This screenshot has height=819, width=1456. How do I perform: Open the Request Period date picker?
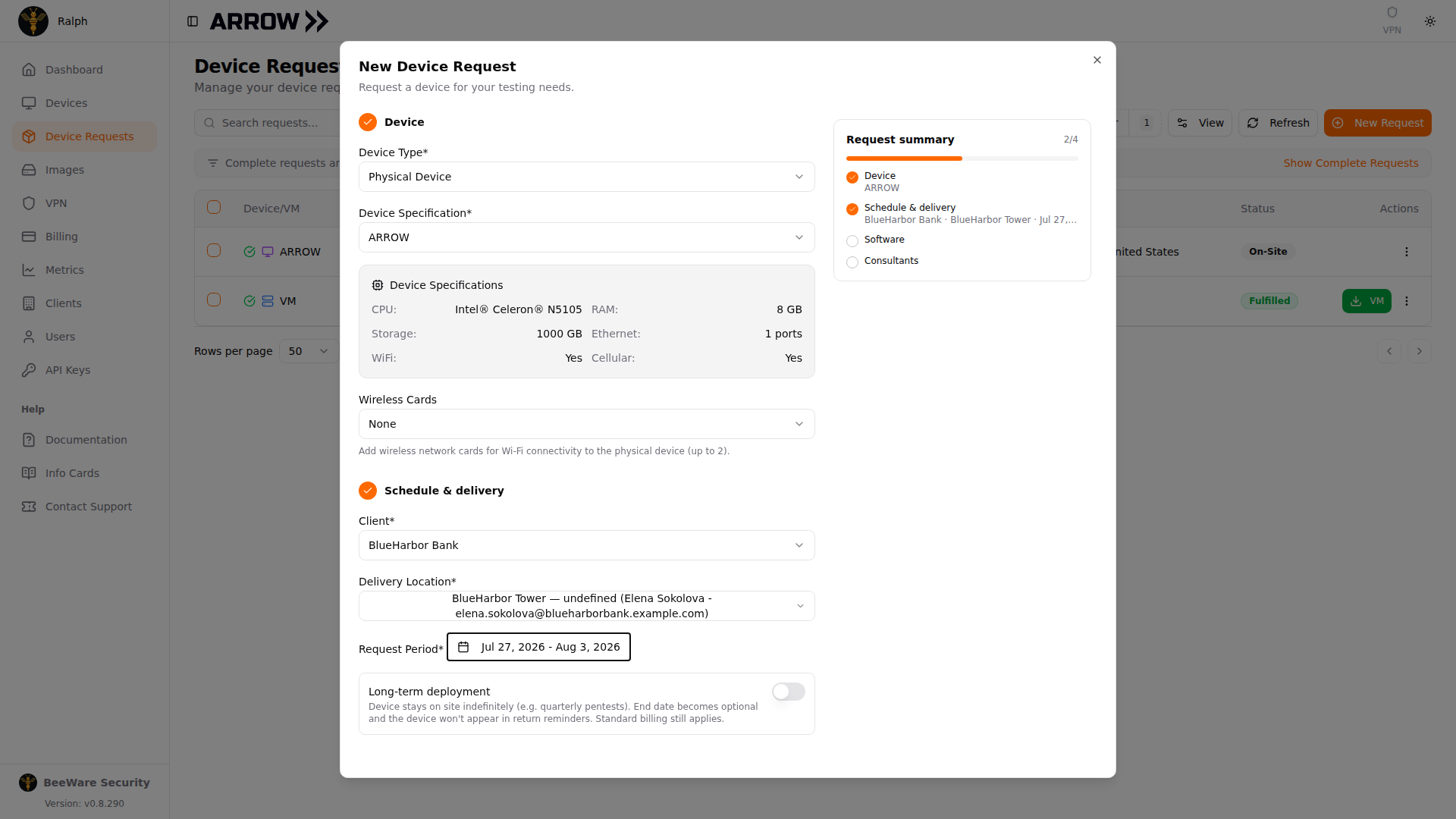pyautogui.click(x=538, y=647)
